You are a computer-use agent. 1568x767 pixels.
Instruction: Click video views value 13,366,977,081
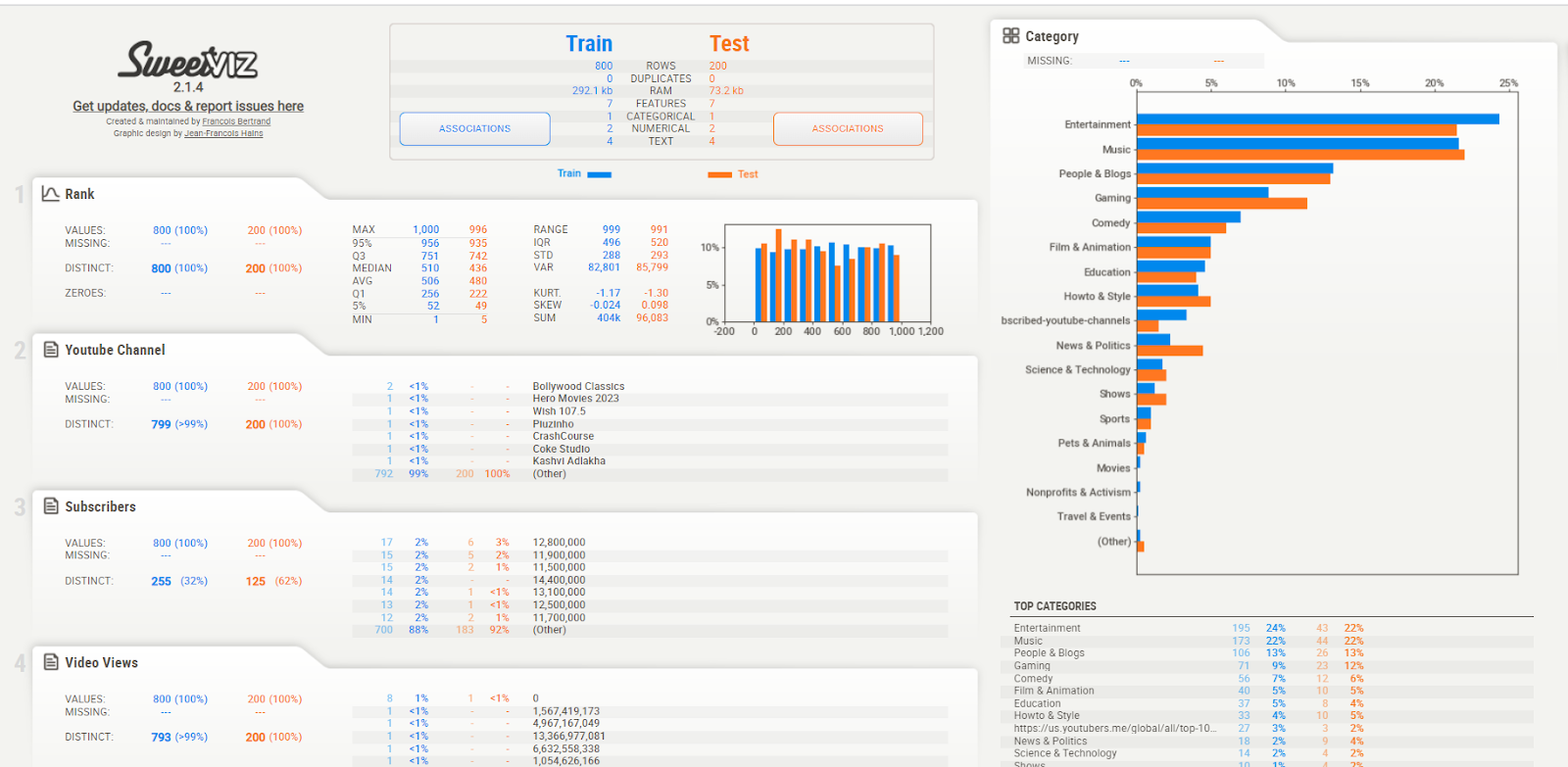click(568, 736)
